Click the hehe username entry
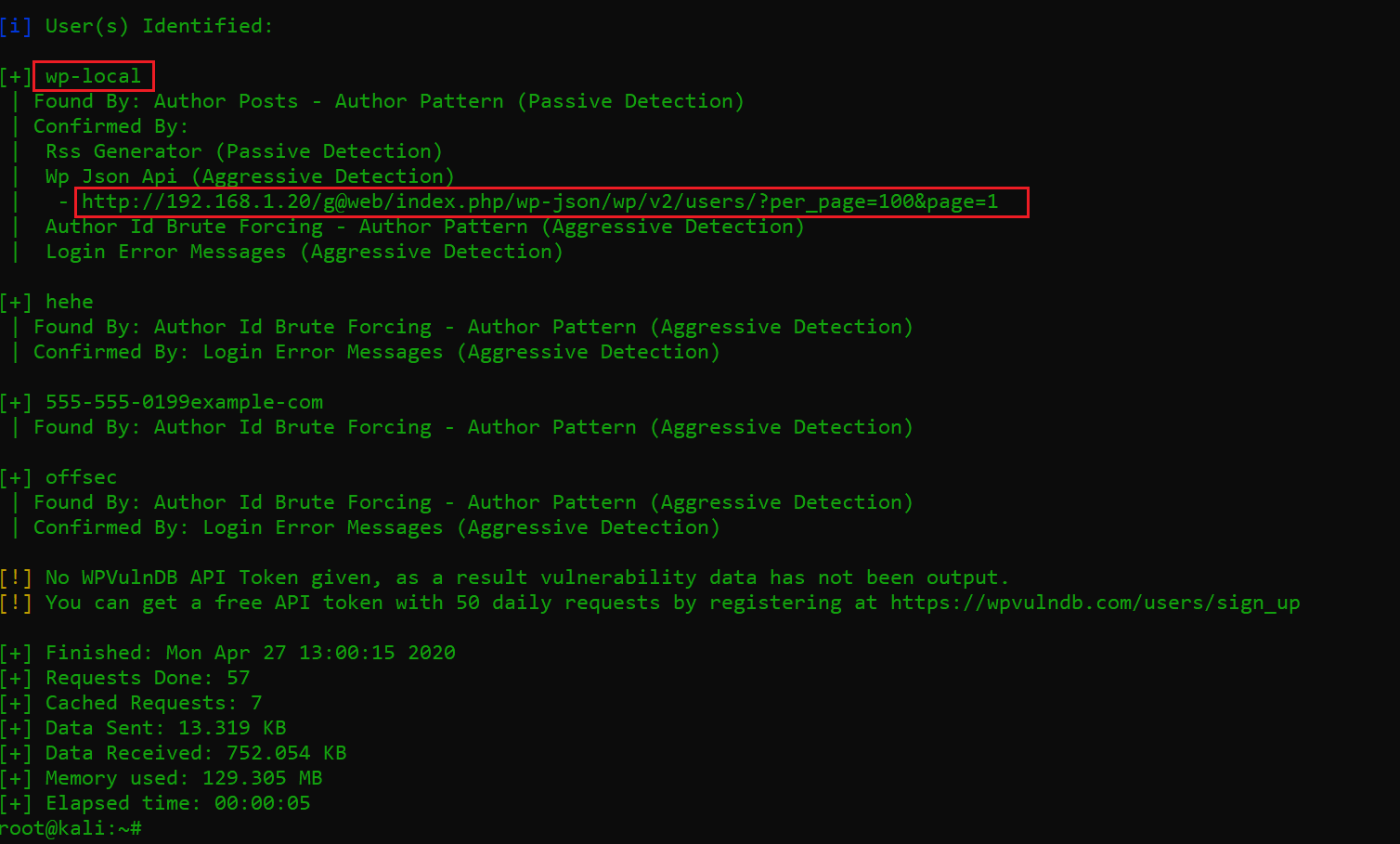 70,302
